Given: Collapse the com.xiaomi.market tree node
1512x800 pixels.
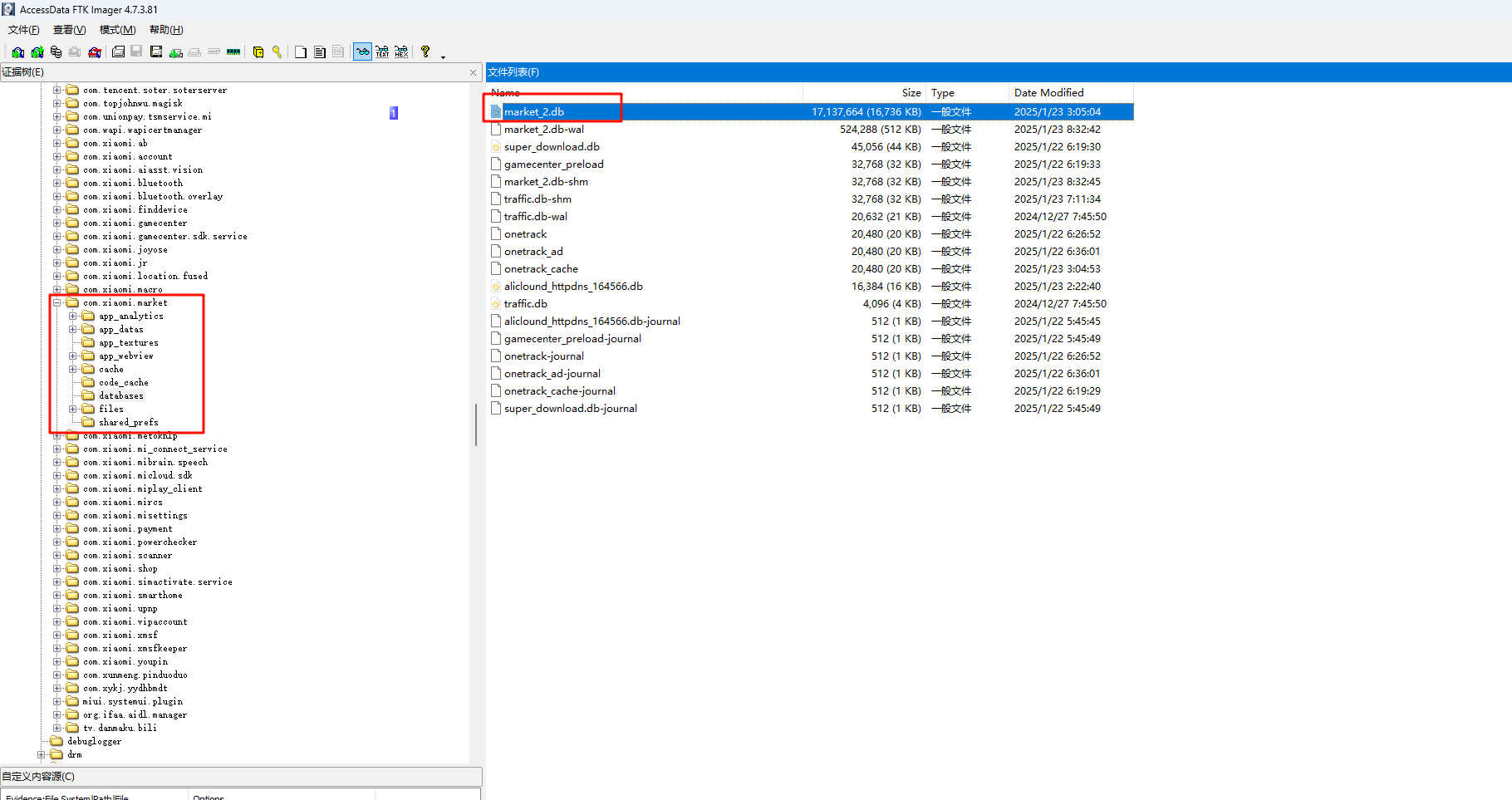Looking at the screenshot, I should (x=57, y=303).
